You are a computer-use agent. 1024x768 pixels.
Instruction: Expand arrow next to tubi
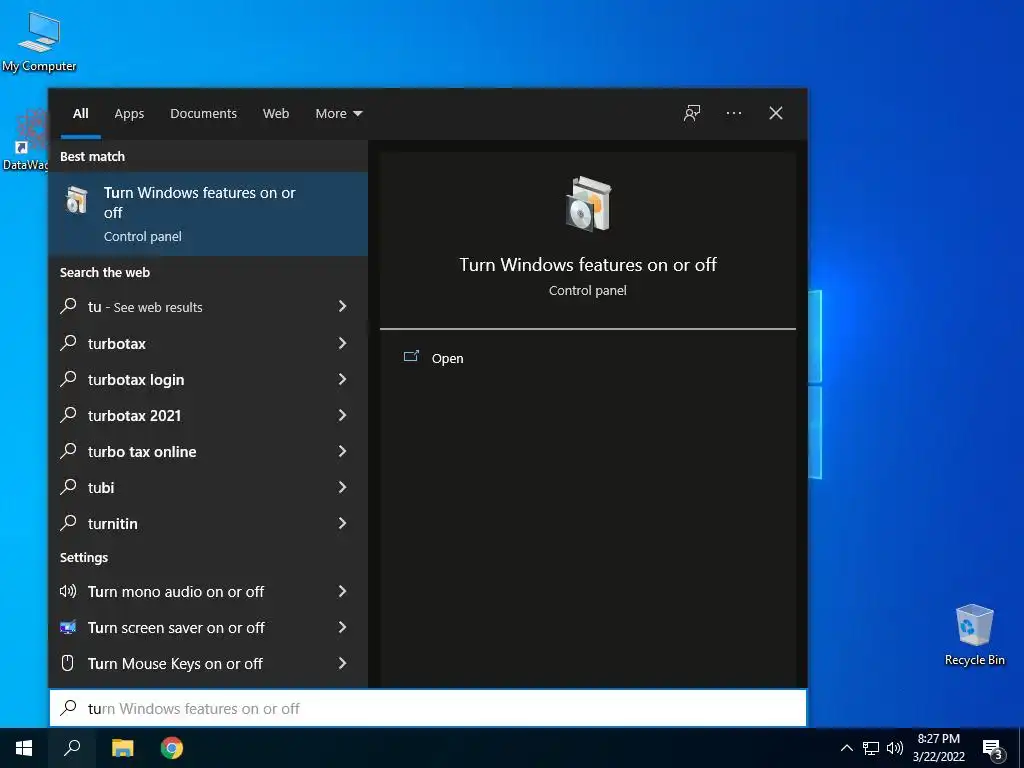click(342, 487)
